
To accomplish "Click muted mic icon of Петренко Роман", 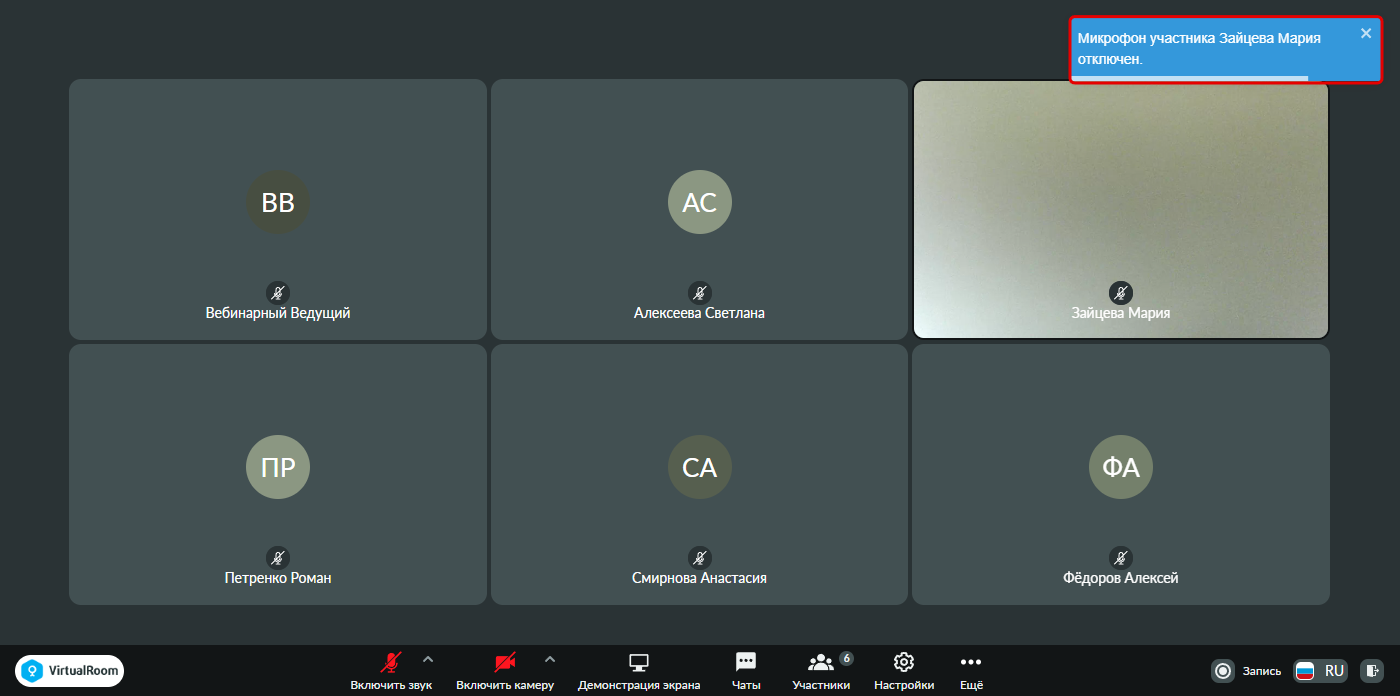I will pos(278,558).
